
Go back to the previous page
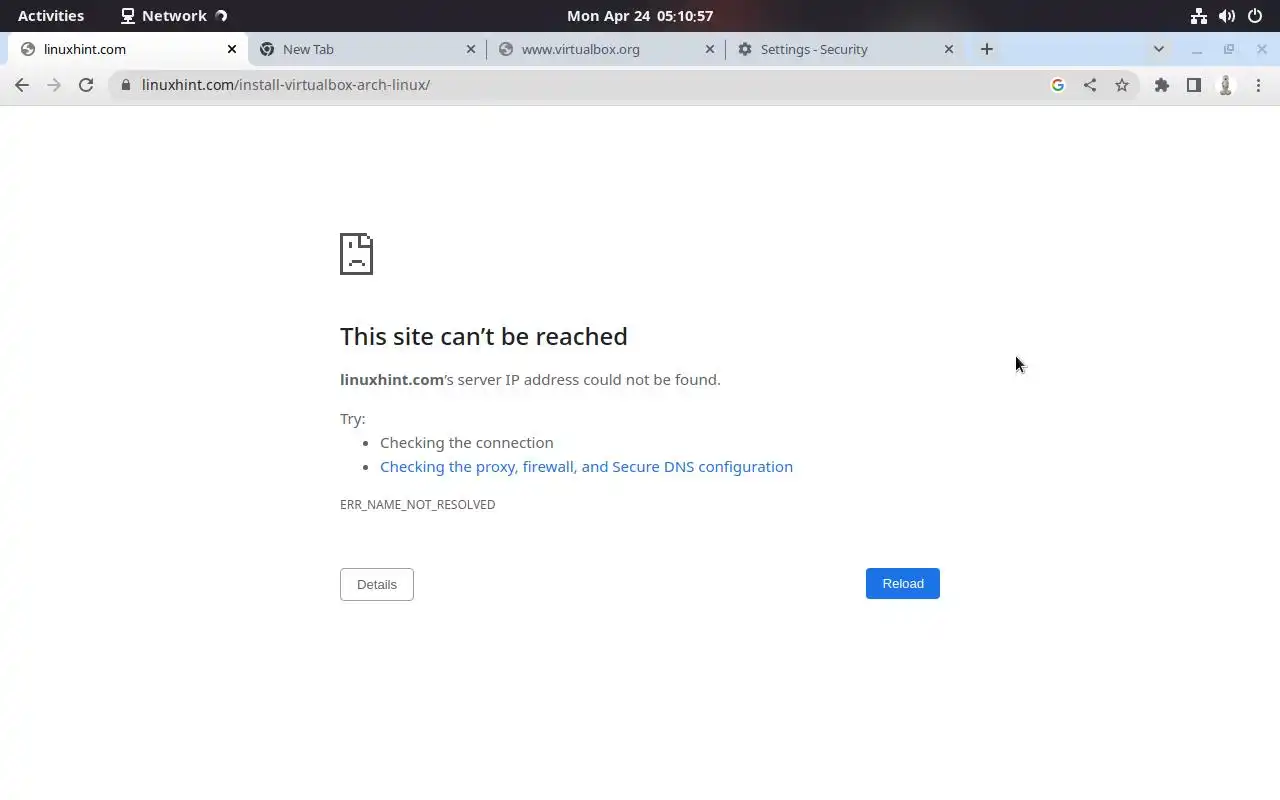pyautogui.click(x=22, y=85)
